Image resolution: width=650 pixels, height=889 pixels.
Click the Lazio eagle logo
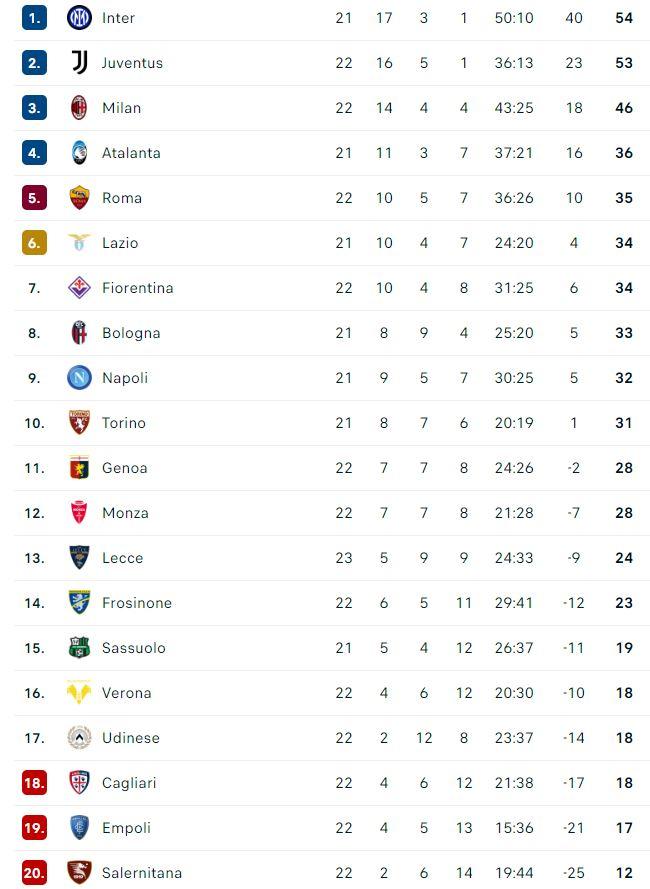click(x=79, y=242)
